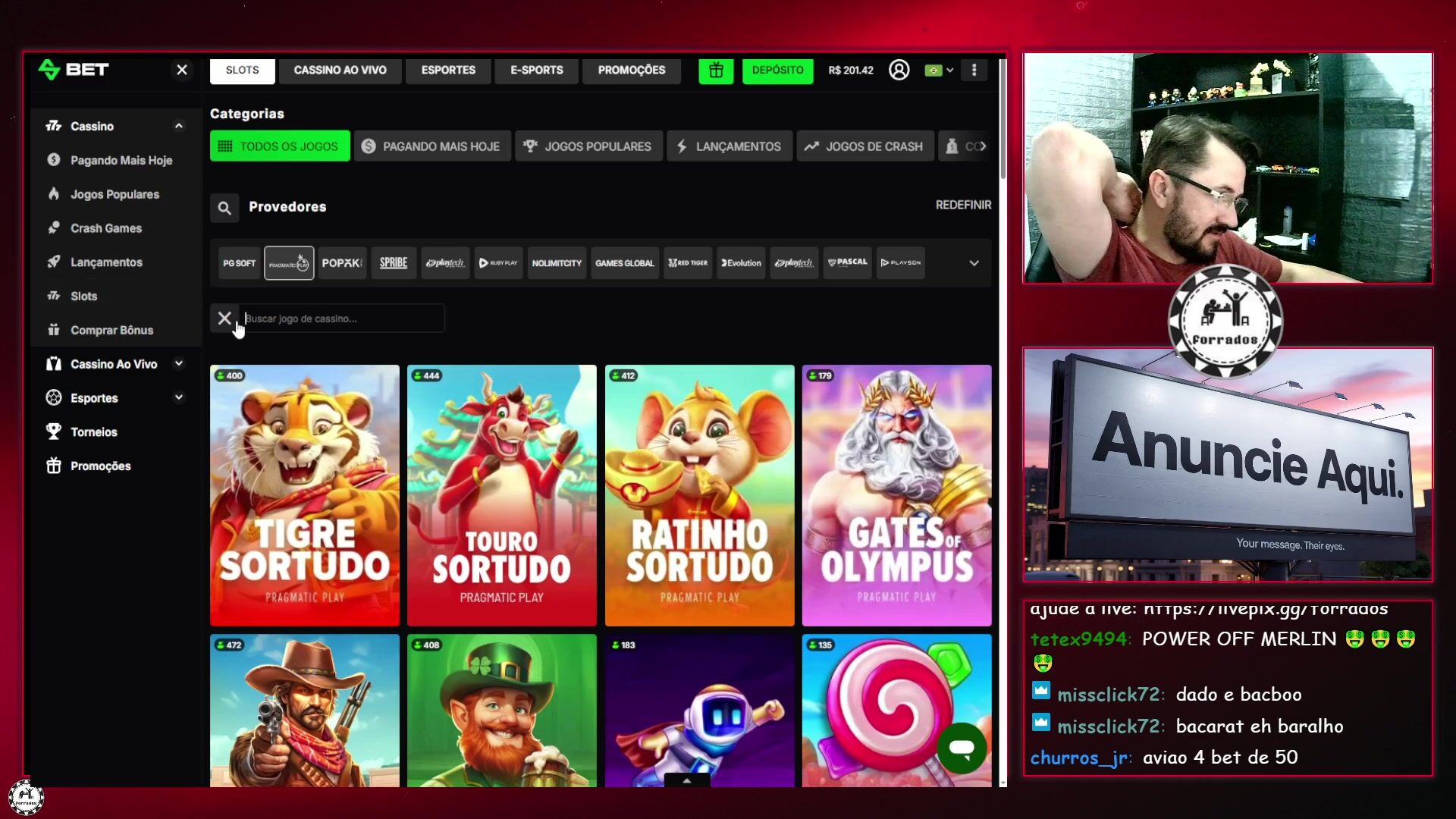
Task: Open the Brazil flag language dropdown
Action: (x=940, y=70)
